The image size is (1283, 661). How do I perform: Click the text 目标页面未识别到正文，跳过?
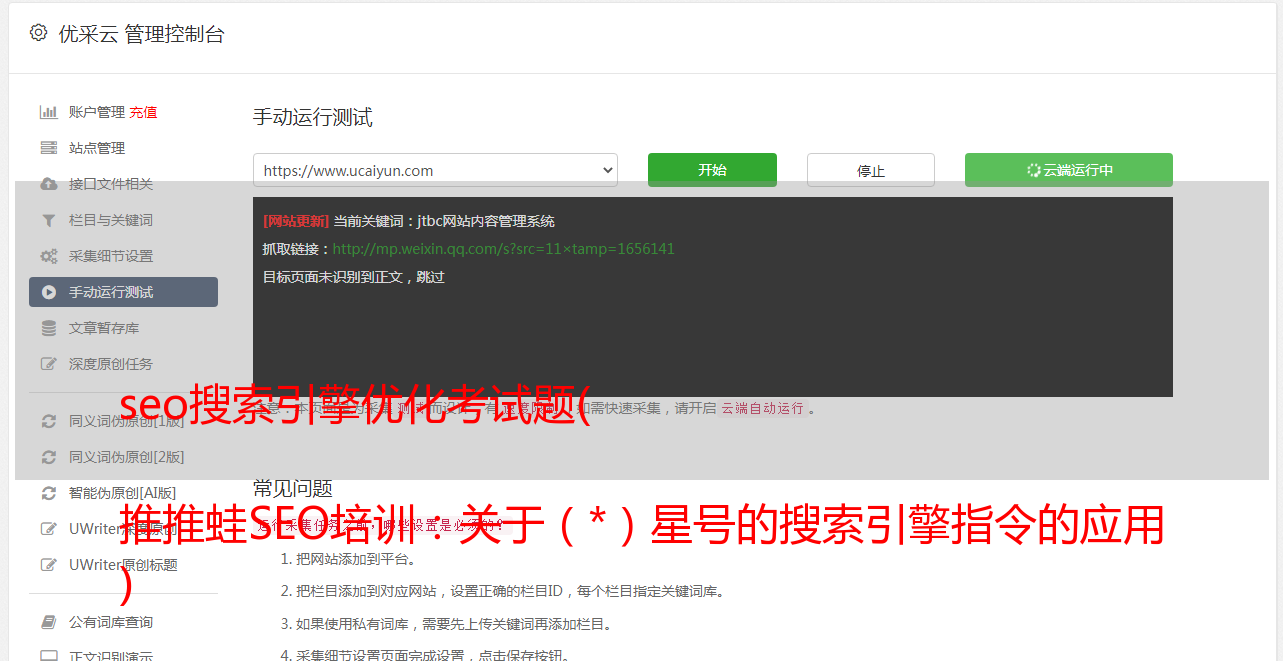click(x=353, y=277)
